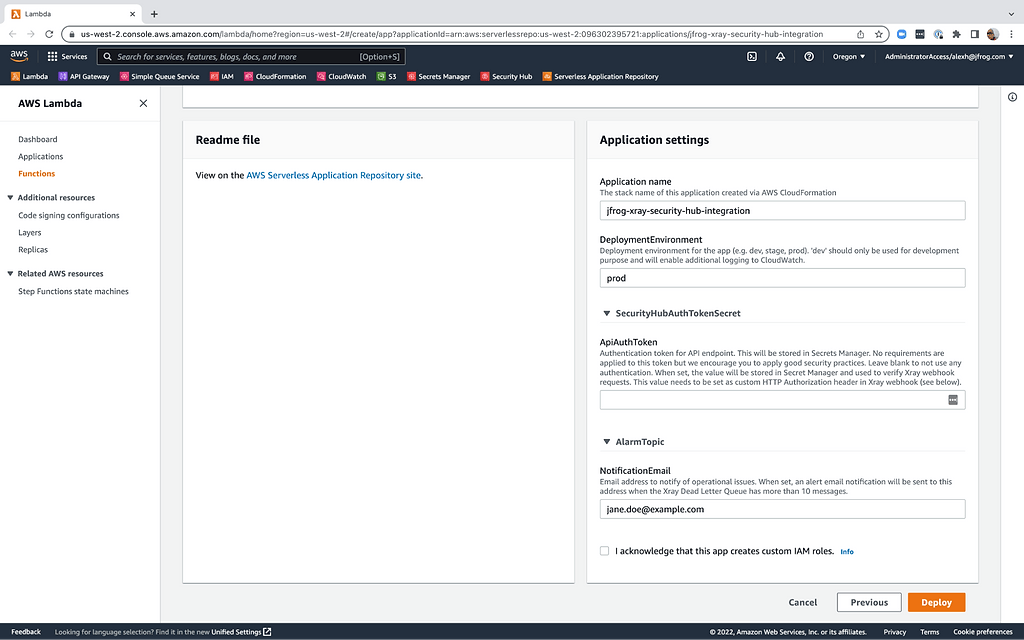1024x640 pixels.
Task: Open the notifications bell icon
Action: click(780, 57)
